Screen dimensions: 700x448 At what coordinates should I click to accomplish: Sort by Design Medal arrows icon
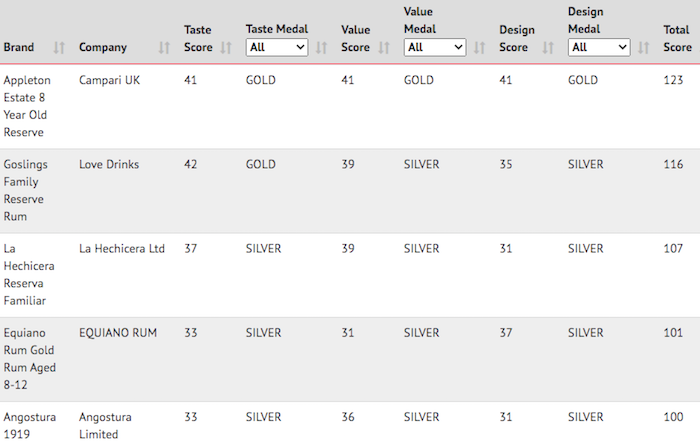pos(643,47)
